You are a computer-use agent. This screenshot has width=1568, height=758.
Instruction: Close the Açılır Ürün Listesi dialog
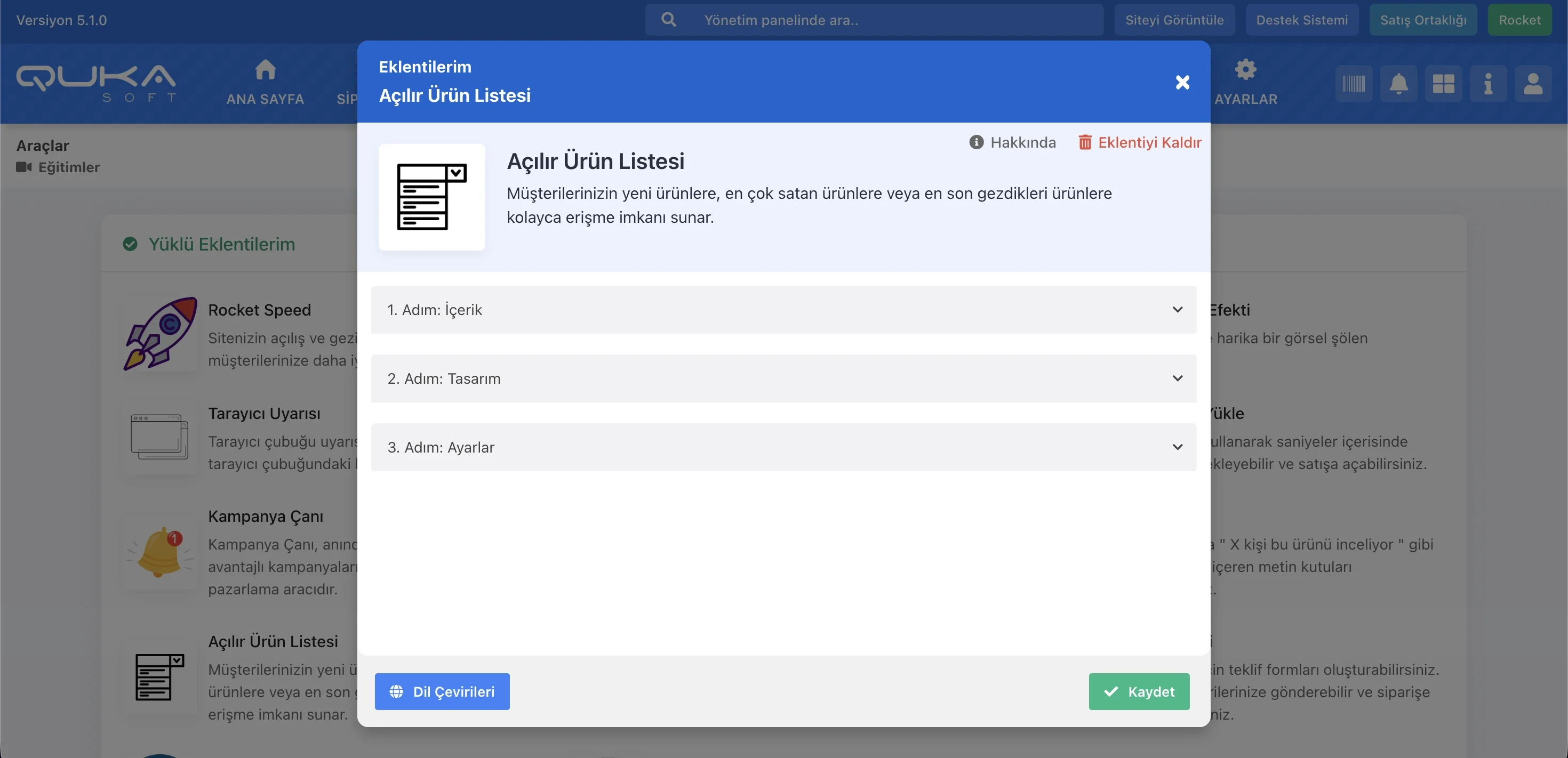point(1182,82)
